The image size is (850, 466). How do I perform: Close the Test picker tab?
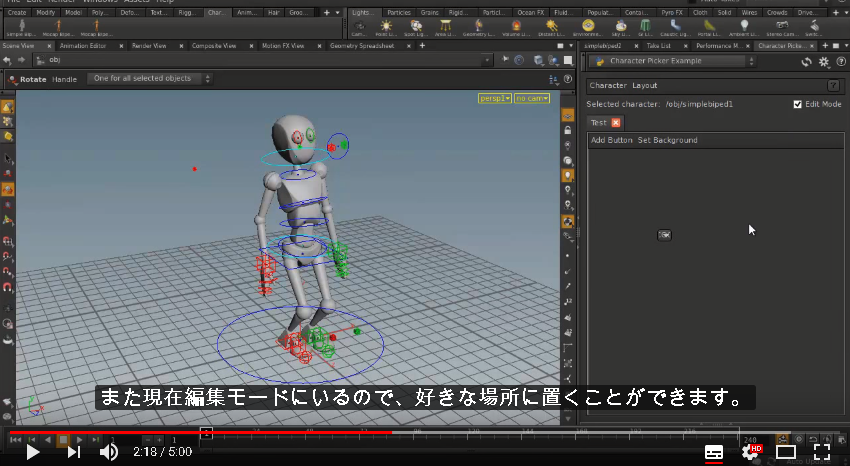click(x=616, y=123)
